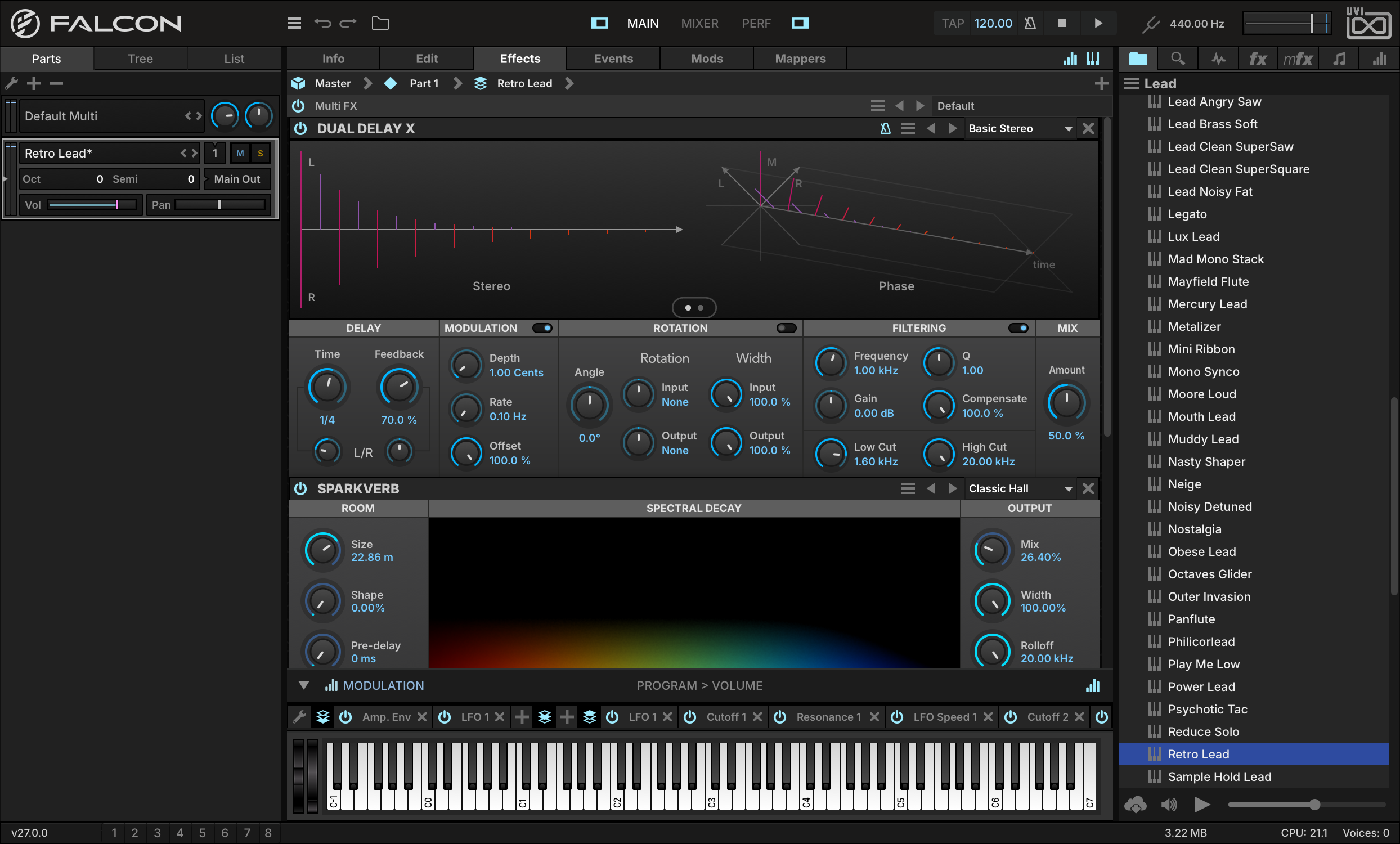Image resolution: width=1400 pixels, height=844 pixels.
Task: Click the preview volume slider in browser
Action: tap(1307, 804)
